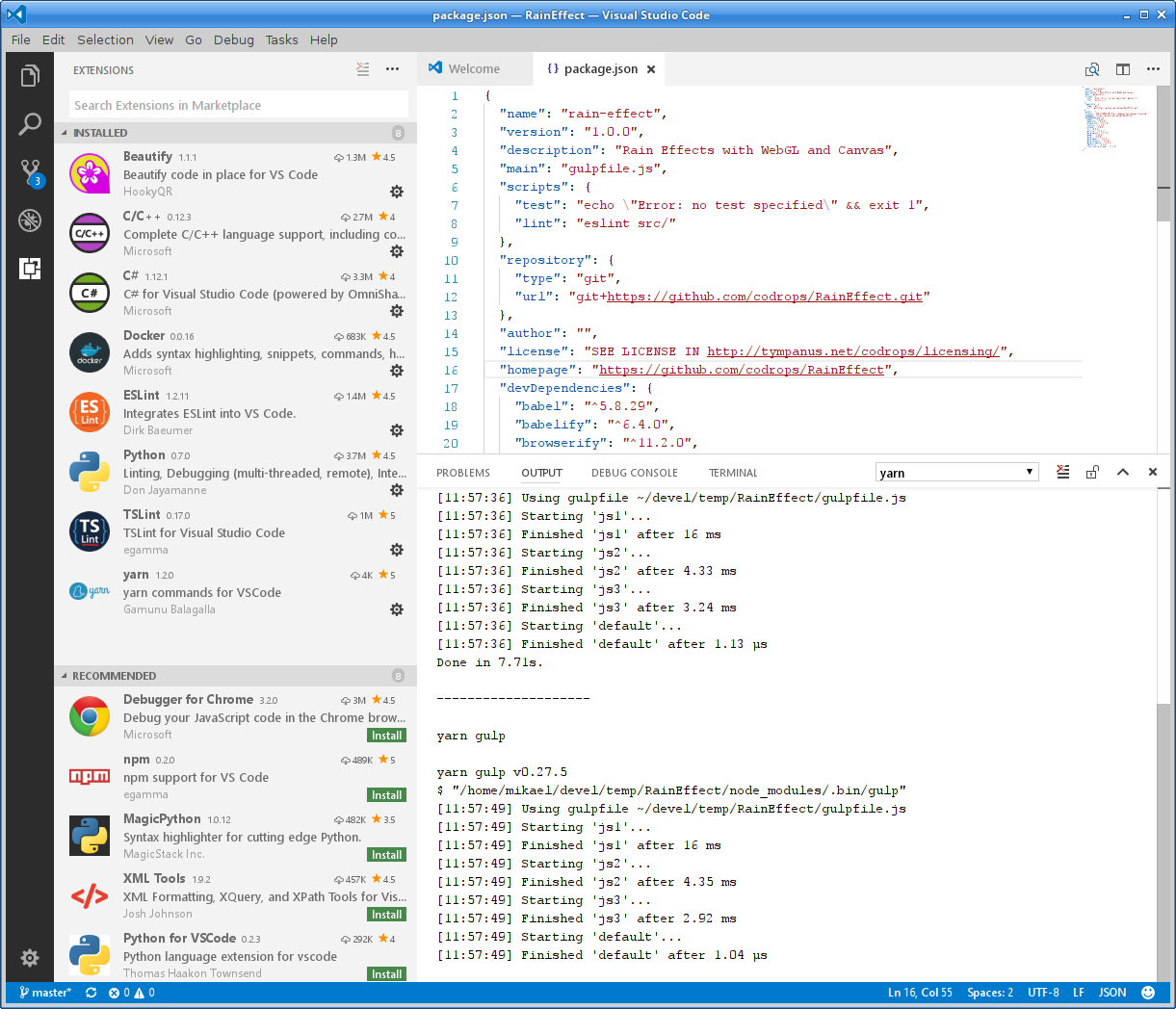The image size is (1176, 1009).
Task: Select the Extensions icon in the activity bar
Action: click(x=30, y=269)
